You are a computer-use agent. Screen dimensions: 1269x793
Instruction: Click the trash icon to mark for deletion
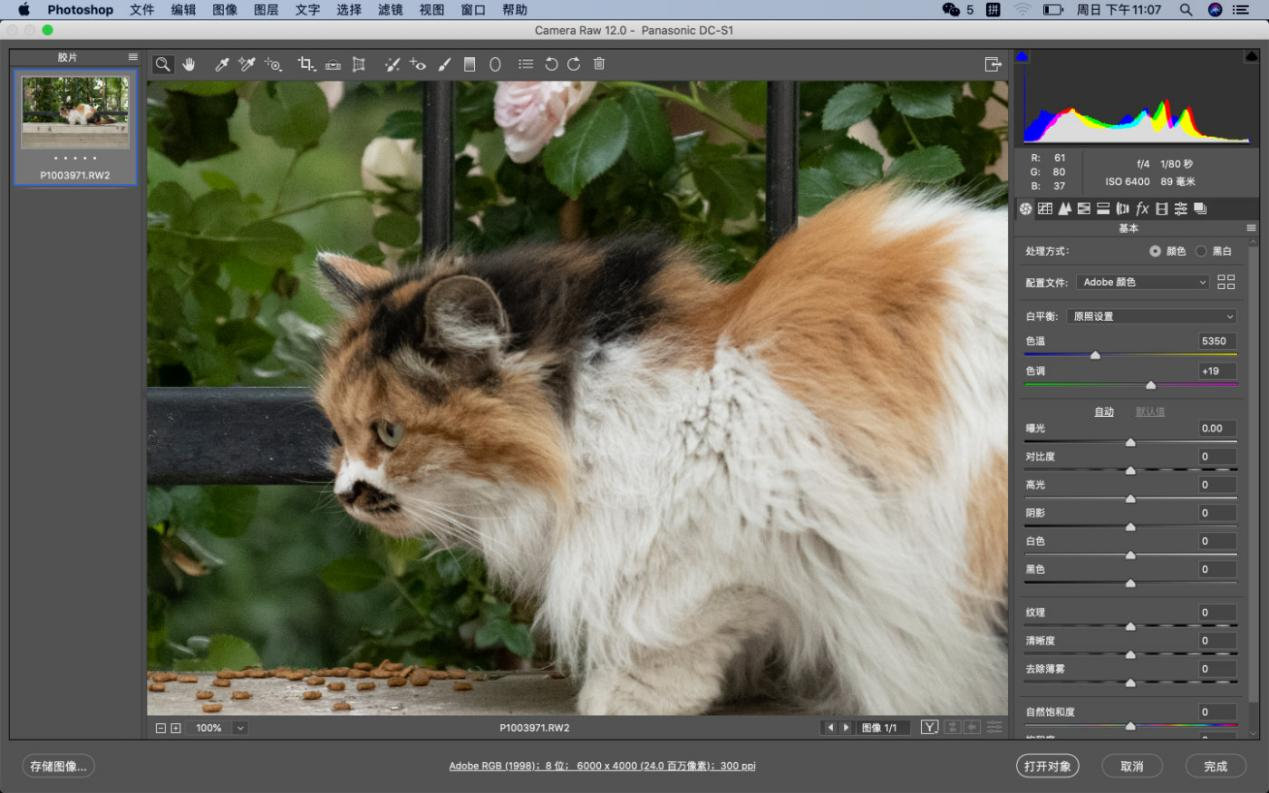pyautogui.click(x=599, y=64)
